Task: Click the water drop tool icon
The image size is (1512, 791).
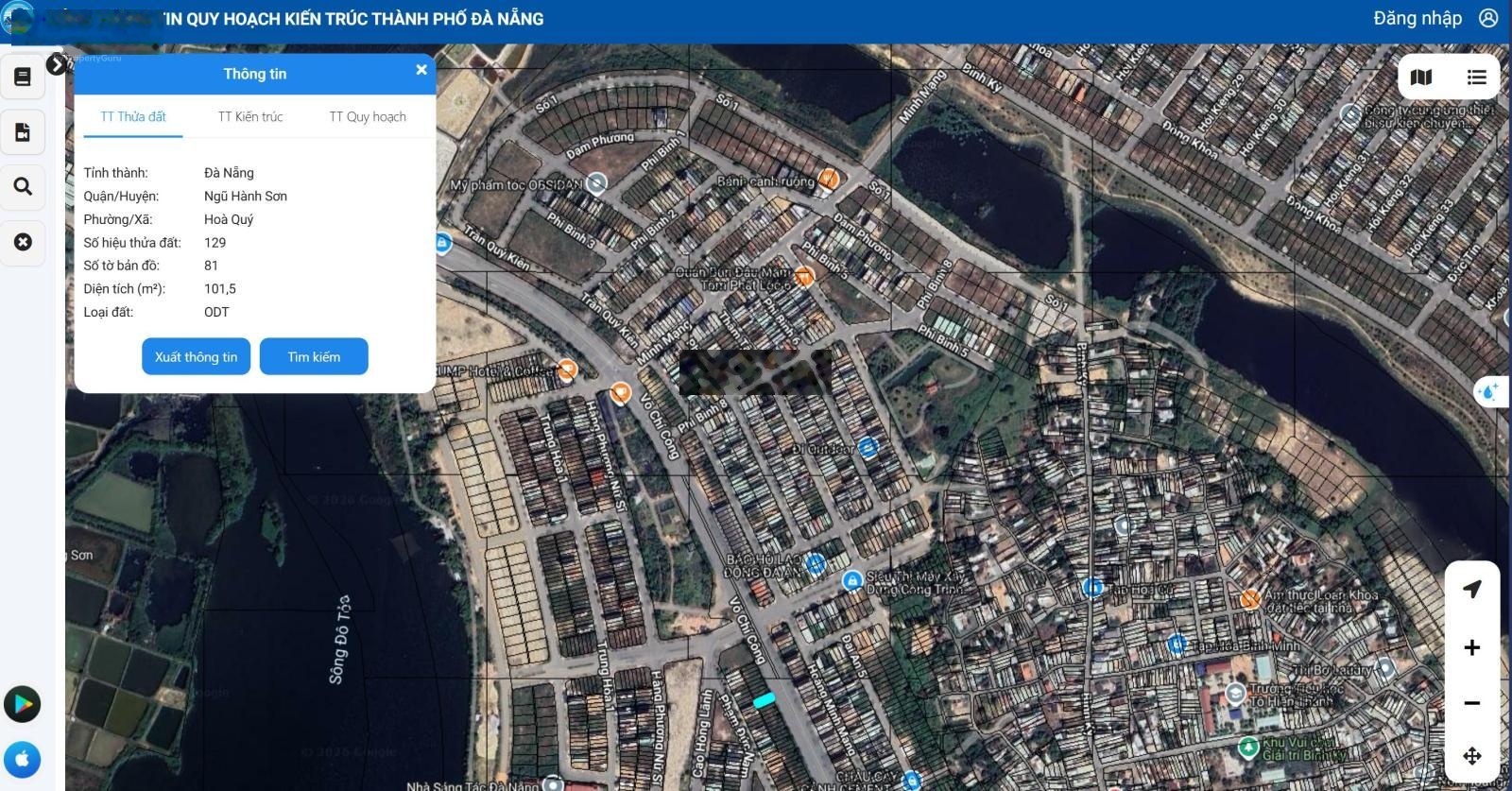Action: (x=1490, y=391)
